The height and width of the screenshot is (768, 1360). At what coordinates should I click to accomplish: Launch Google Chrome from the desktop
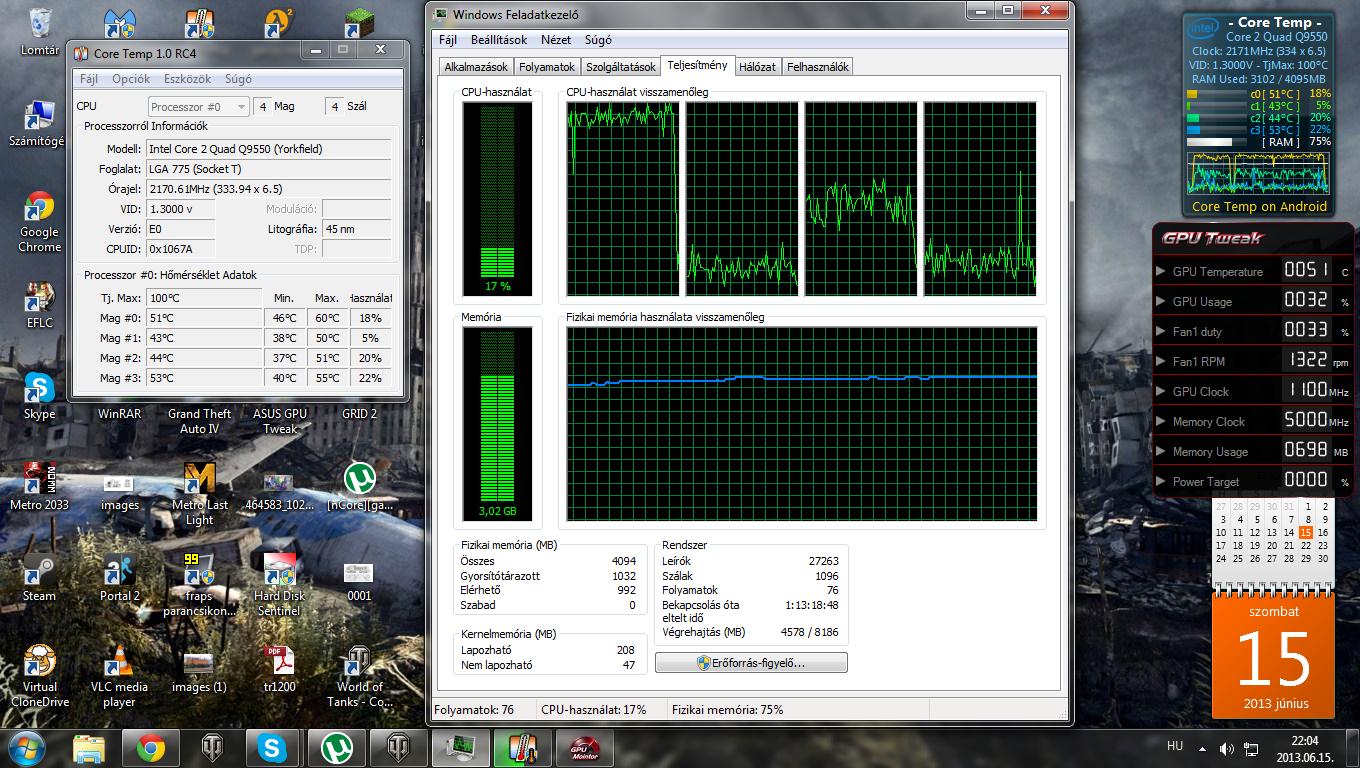[39, 222]
